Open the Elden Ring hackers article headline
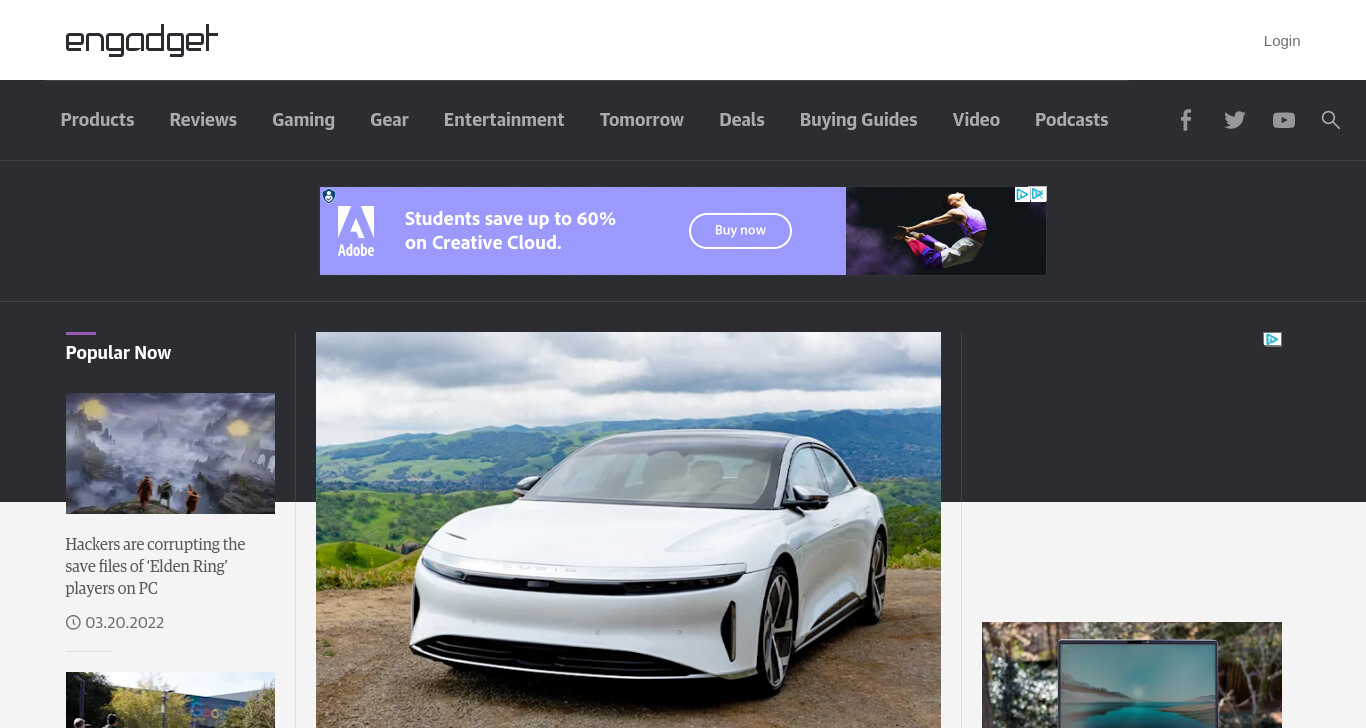Screen dimensions: 1366x728 click(155, 566)
